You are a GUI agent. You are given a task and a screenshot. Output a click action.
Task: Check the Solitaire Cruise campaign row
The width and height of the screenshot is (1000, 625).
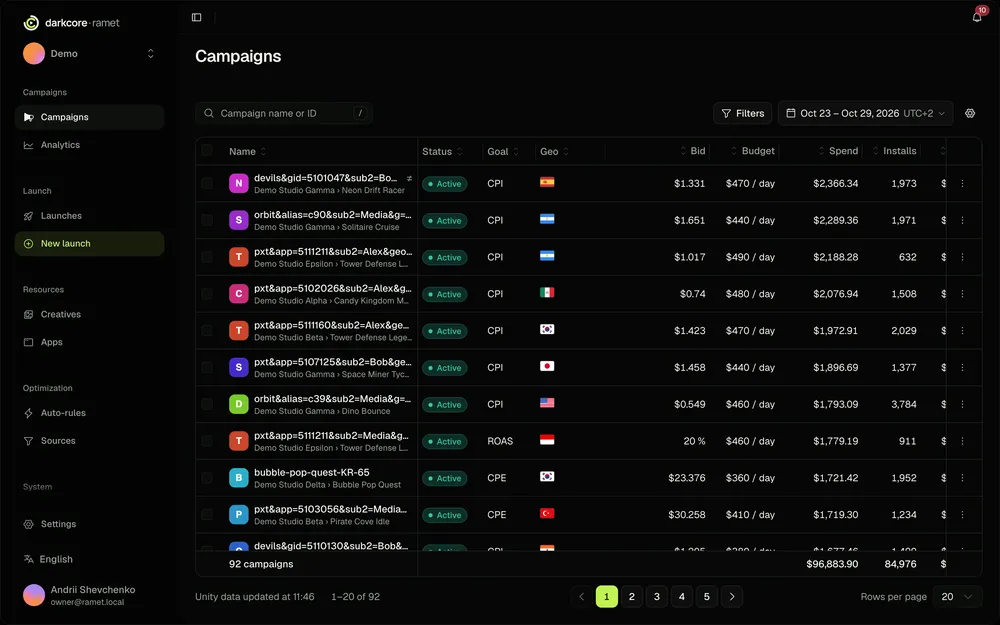207,220
